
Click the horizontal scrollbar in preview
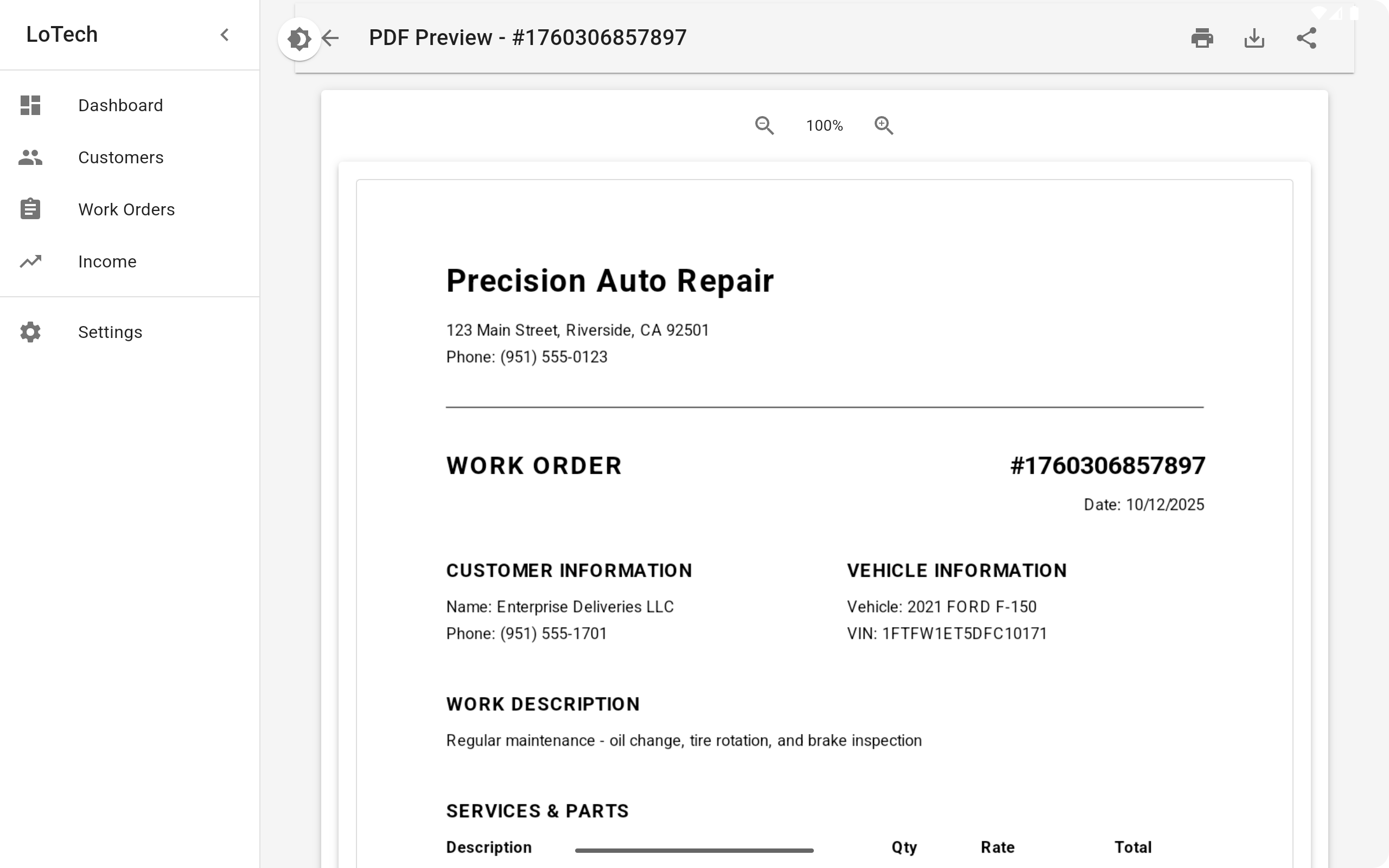coord(694,850)
